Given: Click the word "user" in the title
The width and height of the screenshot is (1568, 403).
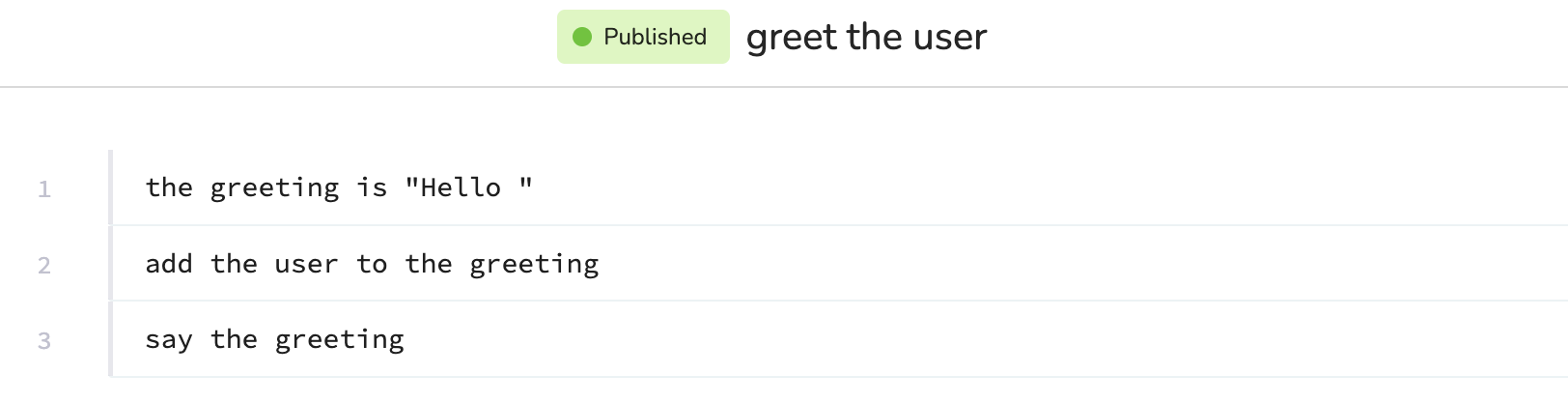Looking at the screenshot, I should pyautogui.click(x=949, y=38).
